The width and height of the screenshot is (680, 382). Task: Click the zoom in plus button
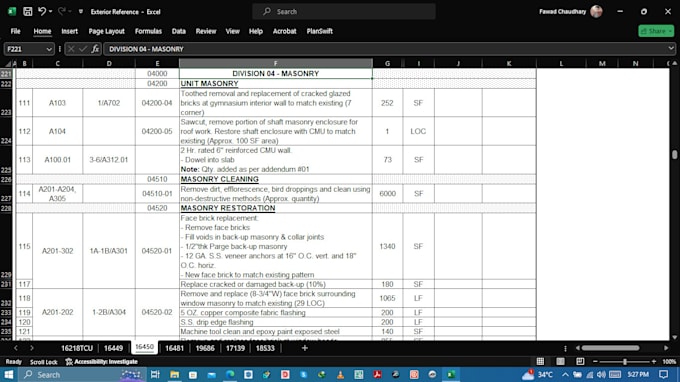(654, 361)
